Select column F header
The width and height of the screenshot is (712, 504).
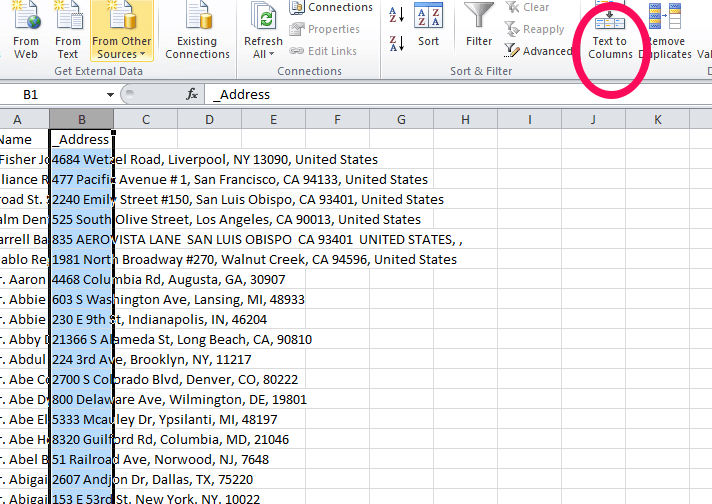point(337,119)
